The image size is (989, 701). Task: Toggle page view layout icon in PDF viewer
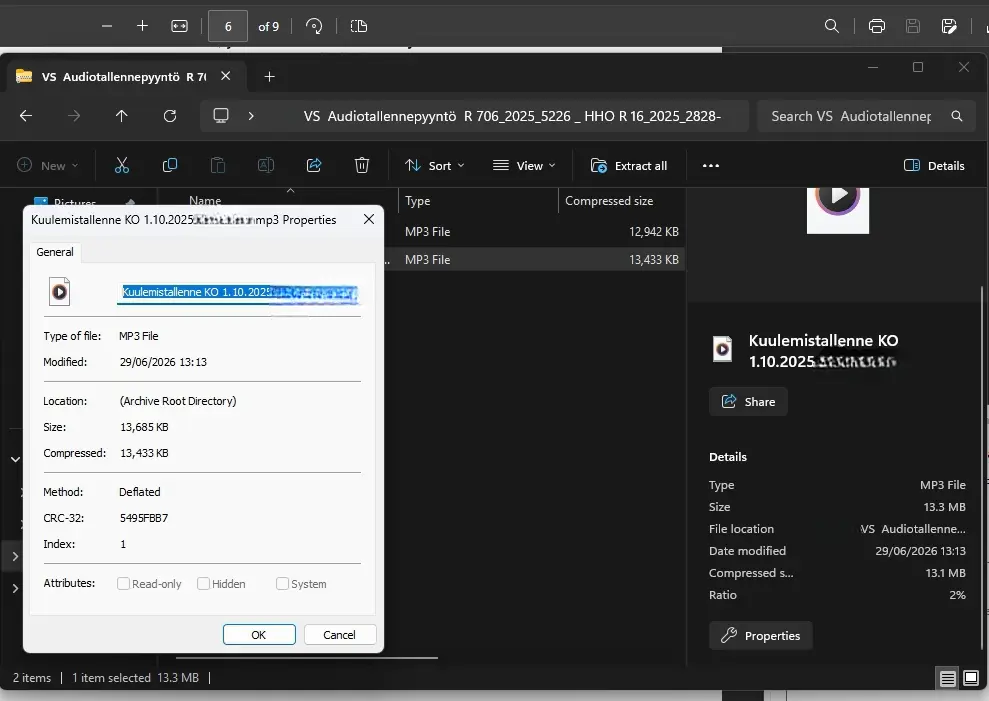(x=358, y=26)
